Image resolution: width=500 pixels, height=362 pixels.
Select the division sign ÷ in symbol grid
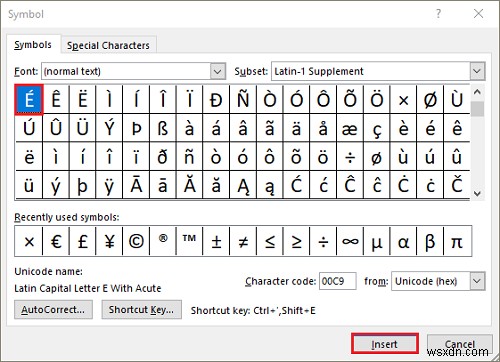(x=350, y=157)
